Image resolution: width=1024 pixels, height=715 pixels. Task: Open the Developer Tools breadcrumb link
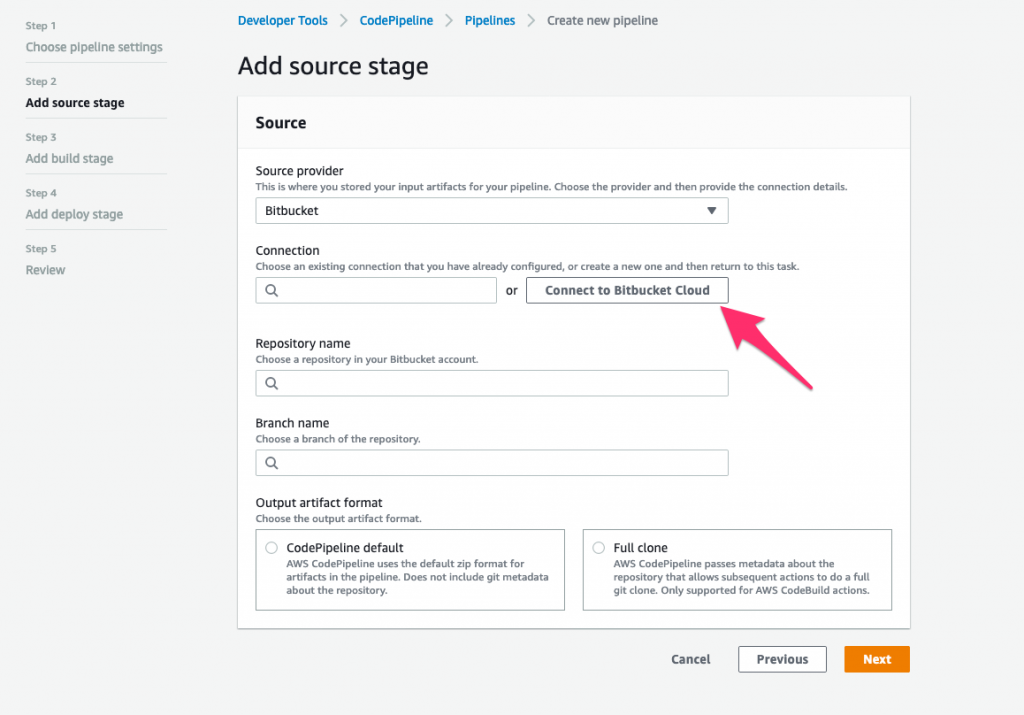pos(282,20)
